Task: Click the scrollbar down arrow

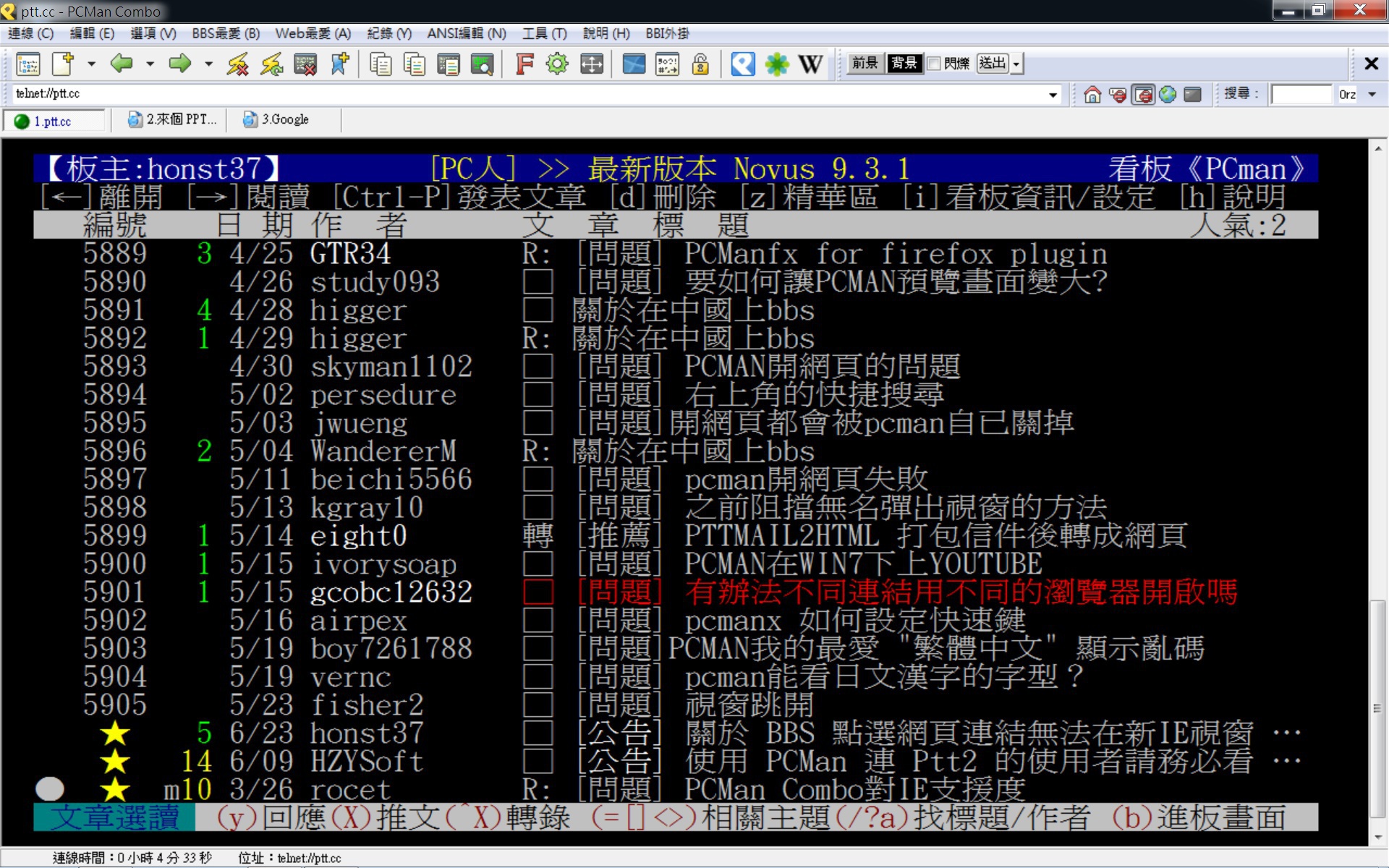Action: (x=1377, y=838)
